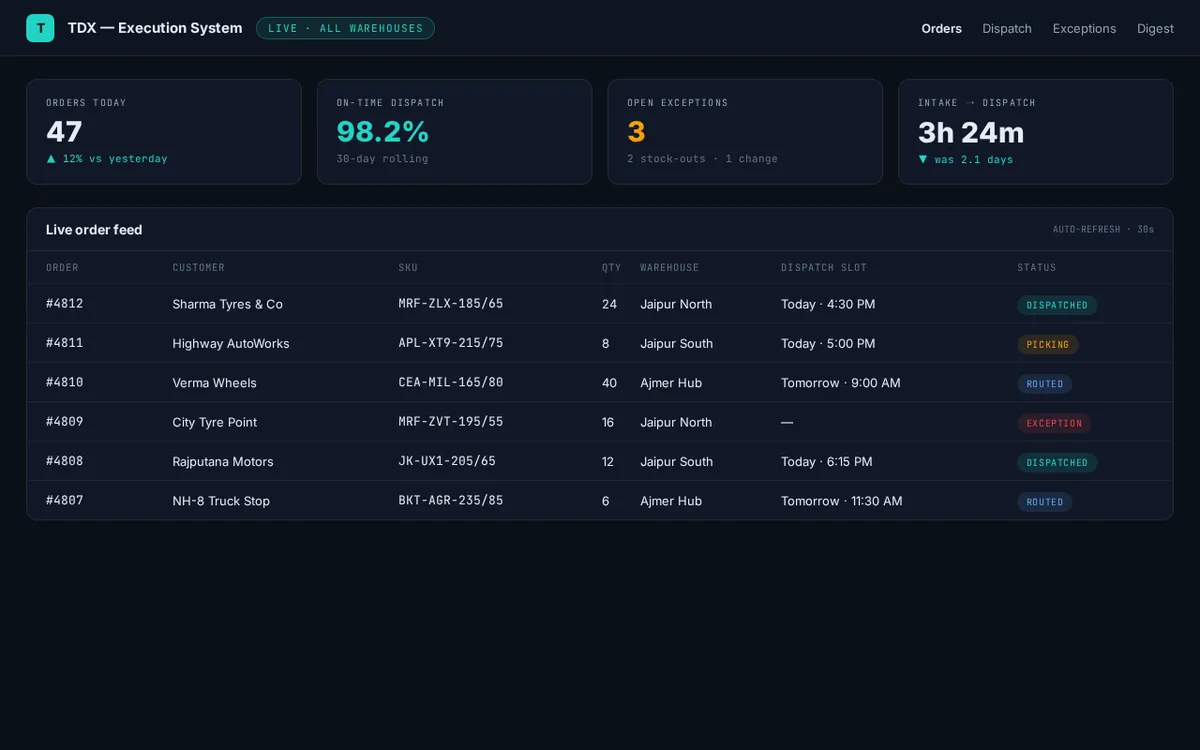Click the Customer column header
The image size is (1200, 750).
pyautogui.click(x=198, y=268)
